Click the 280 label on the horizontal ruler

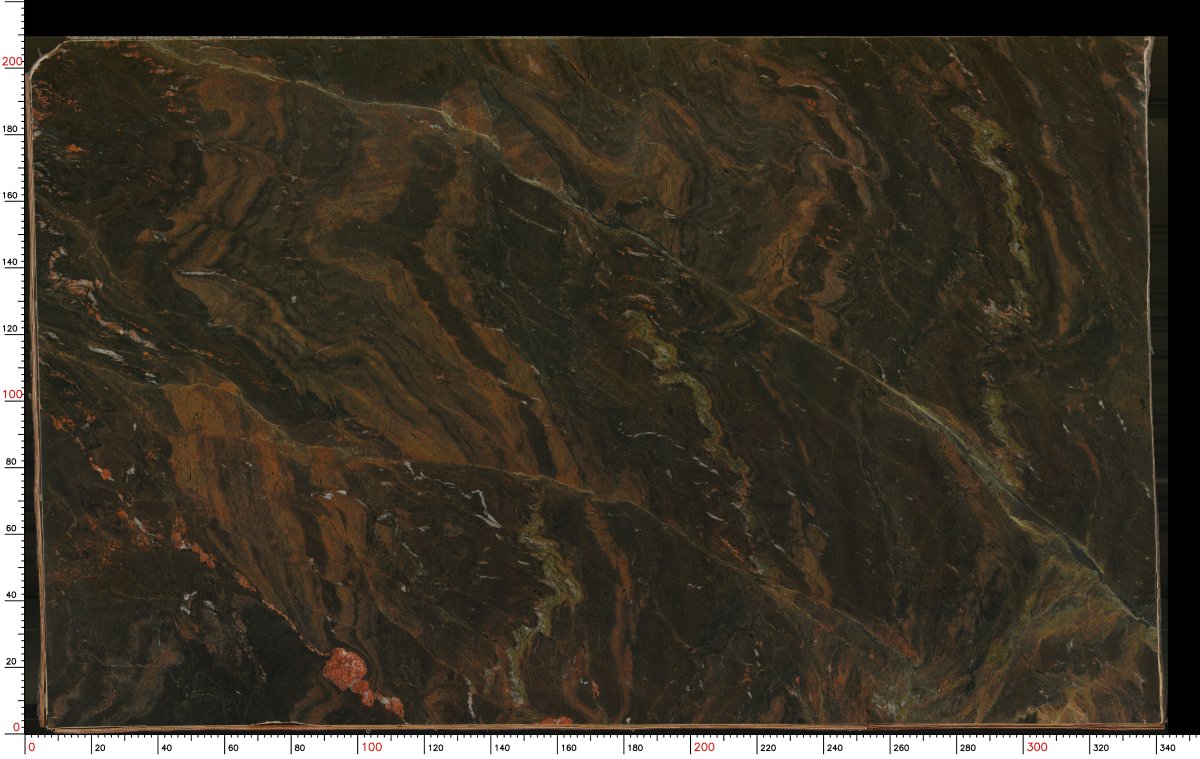(967, 748)
